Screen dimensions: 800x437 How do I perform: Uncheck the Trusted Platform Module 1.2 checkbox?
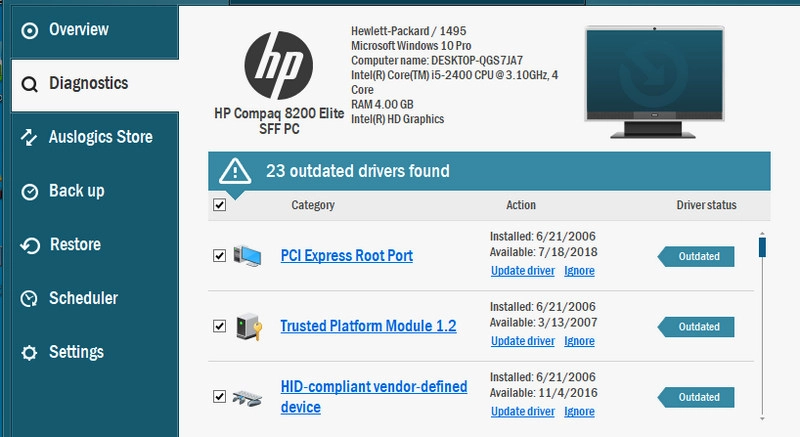(219, 326)
